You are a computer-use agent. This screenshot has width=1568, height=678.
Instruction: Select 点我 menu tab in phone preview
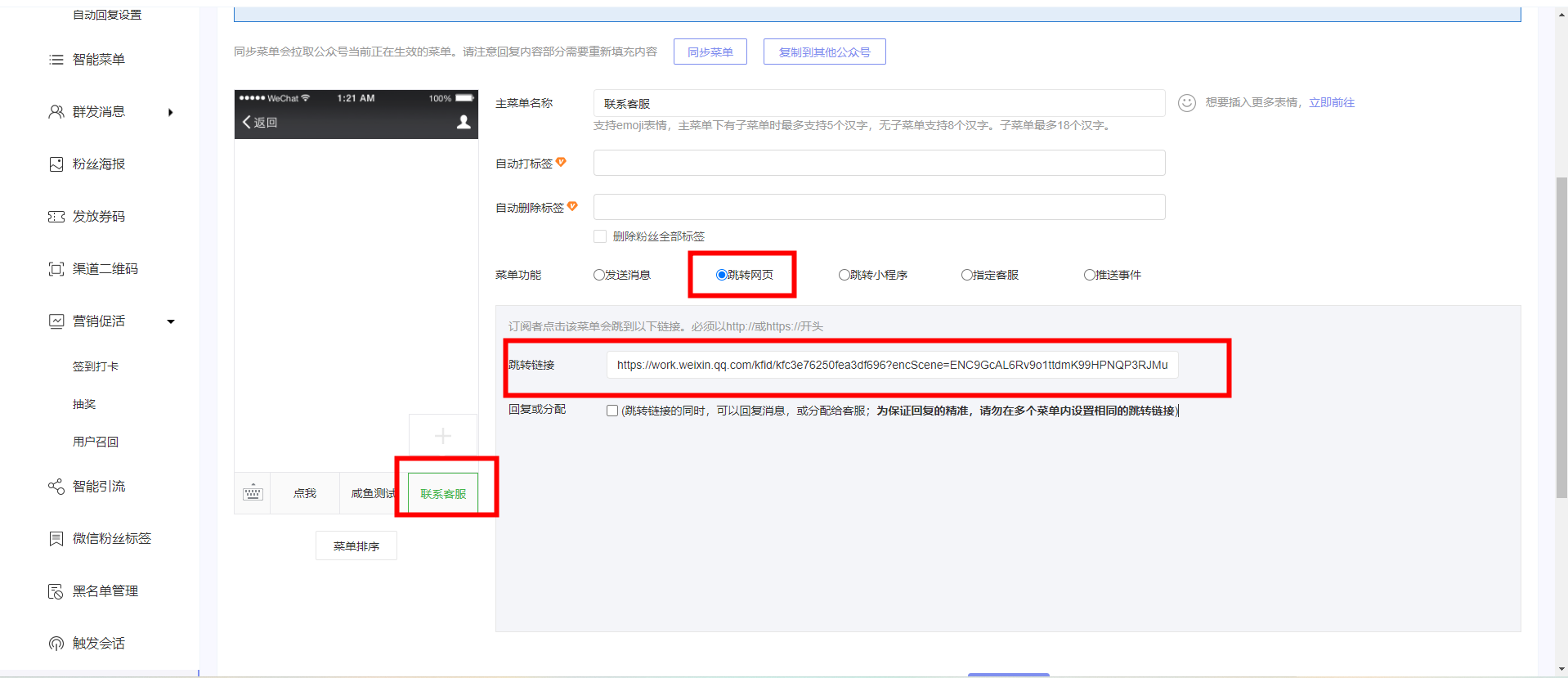click(x=305, y=493)
